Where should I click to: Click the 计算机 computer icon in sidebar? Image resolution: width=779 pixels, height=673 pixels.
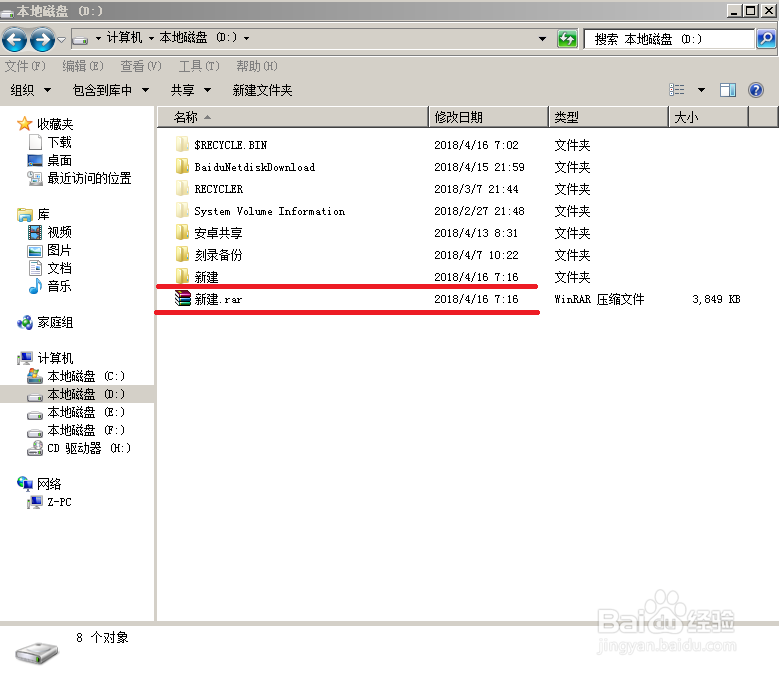click(x=25, y=358)
